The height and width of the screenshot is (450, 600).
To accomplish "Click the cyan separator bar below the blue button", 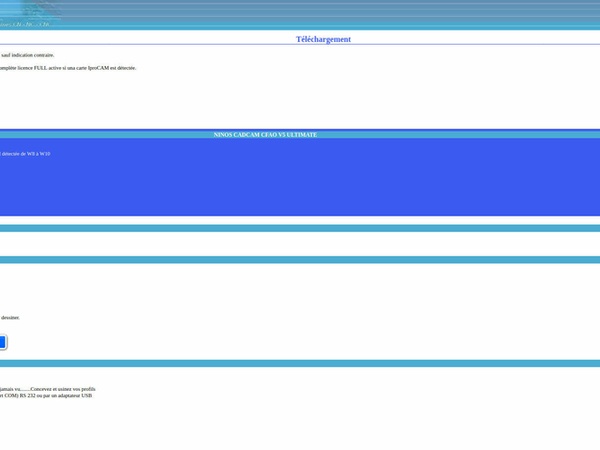I will (300, 363).
